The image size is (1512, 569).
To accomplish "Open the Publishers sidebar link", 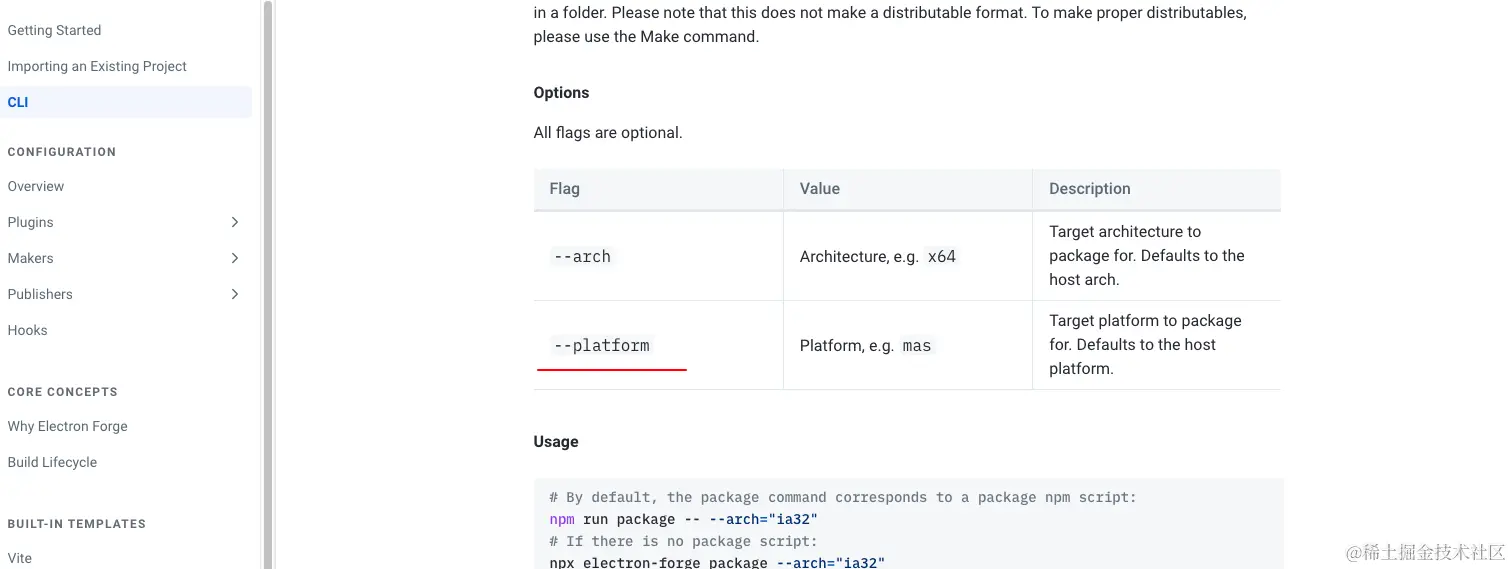I will (40, 294).
